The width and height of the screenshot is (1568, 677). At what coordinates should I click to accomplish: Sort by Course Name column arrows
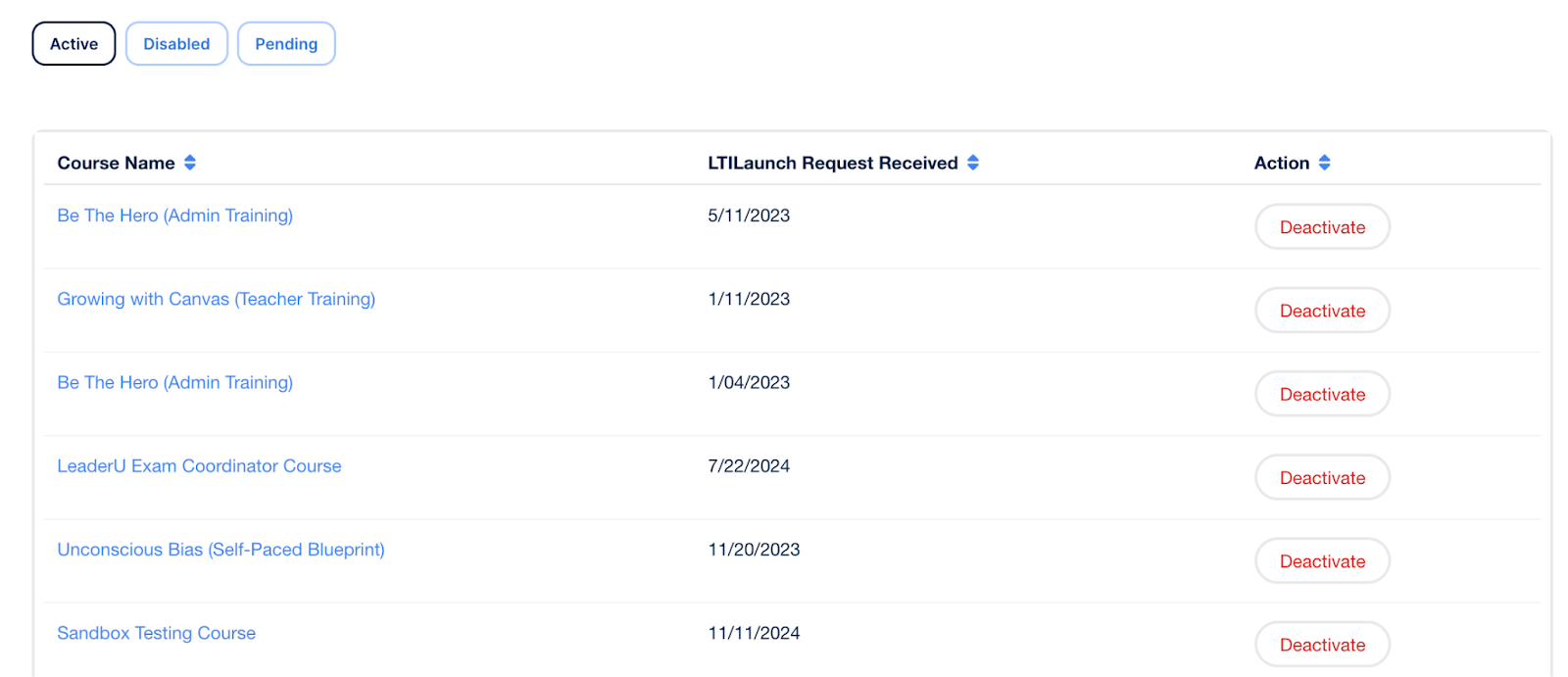click(x=190, y=163)
